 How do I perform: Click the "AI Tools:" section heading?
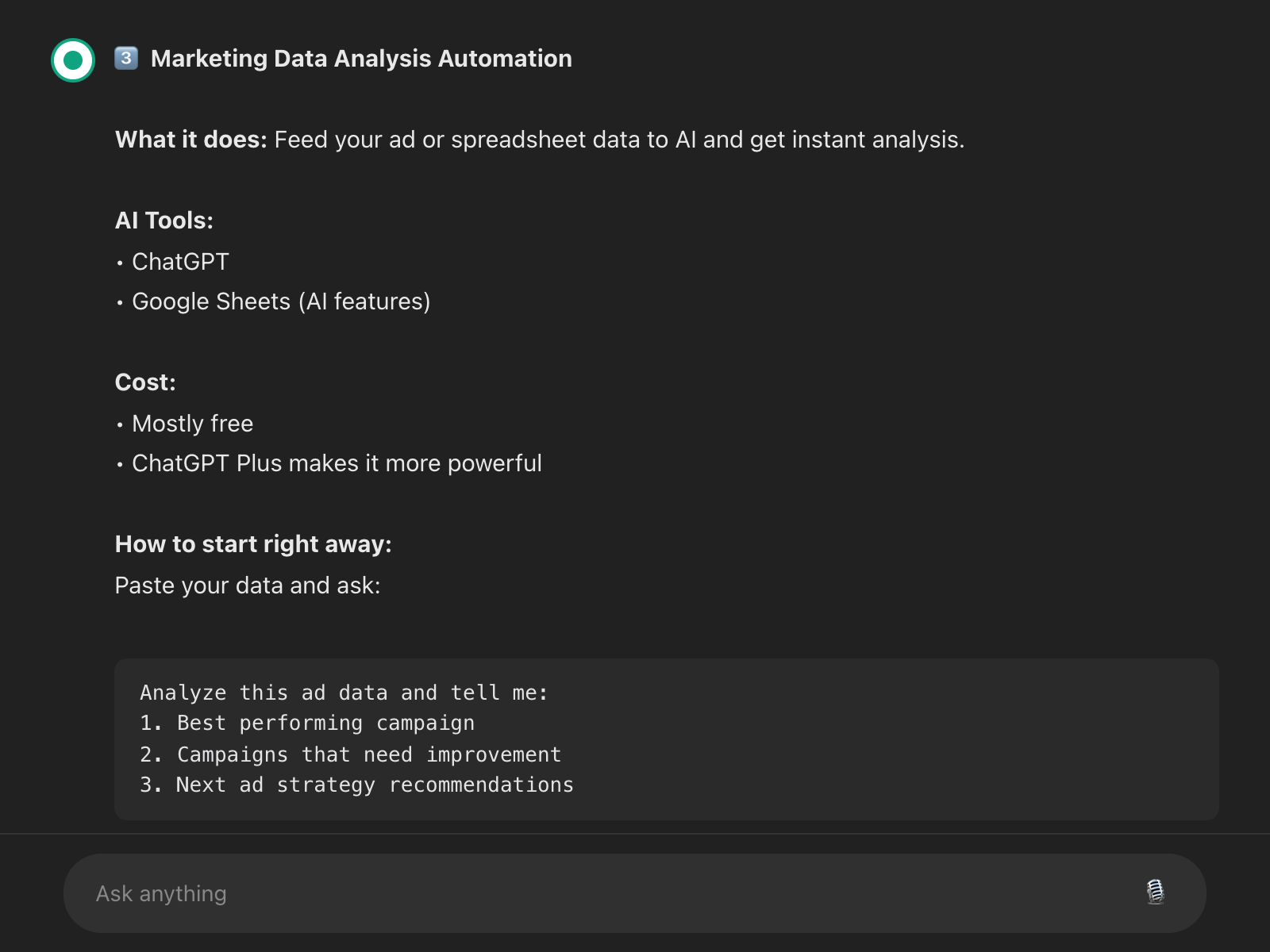164,221
